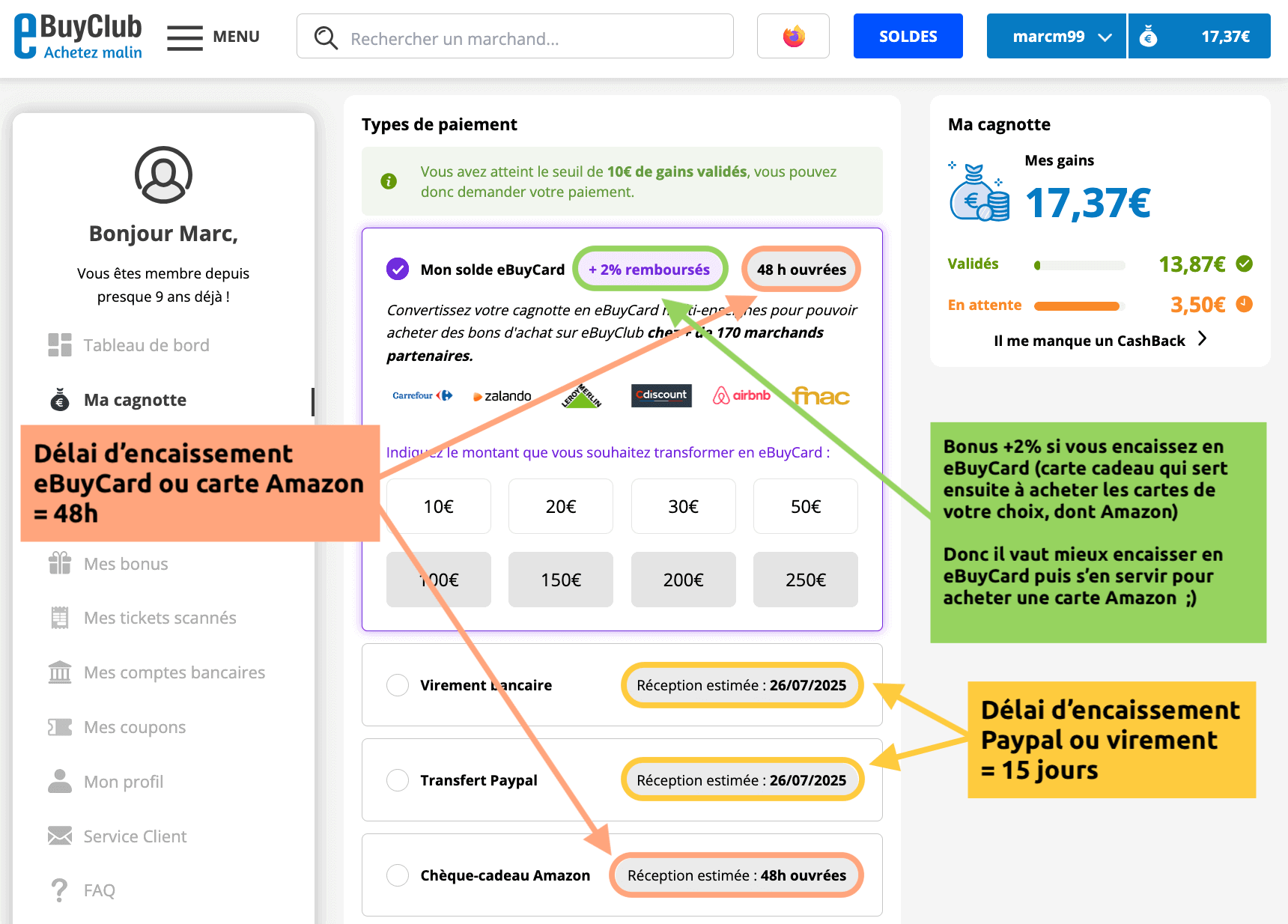The height and width of the screenshot is (924, 1288).
Task: Click 'Réception estimée : 48h ouvrées' badge
Action: [x=737, y=875]
